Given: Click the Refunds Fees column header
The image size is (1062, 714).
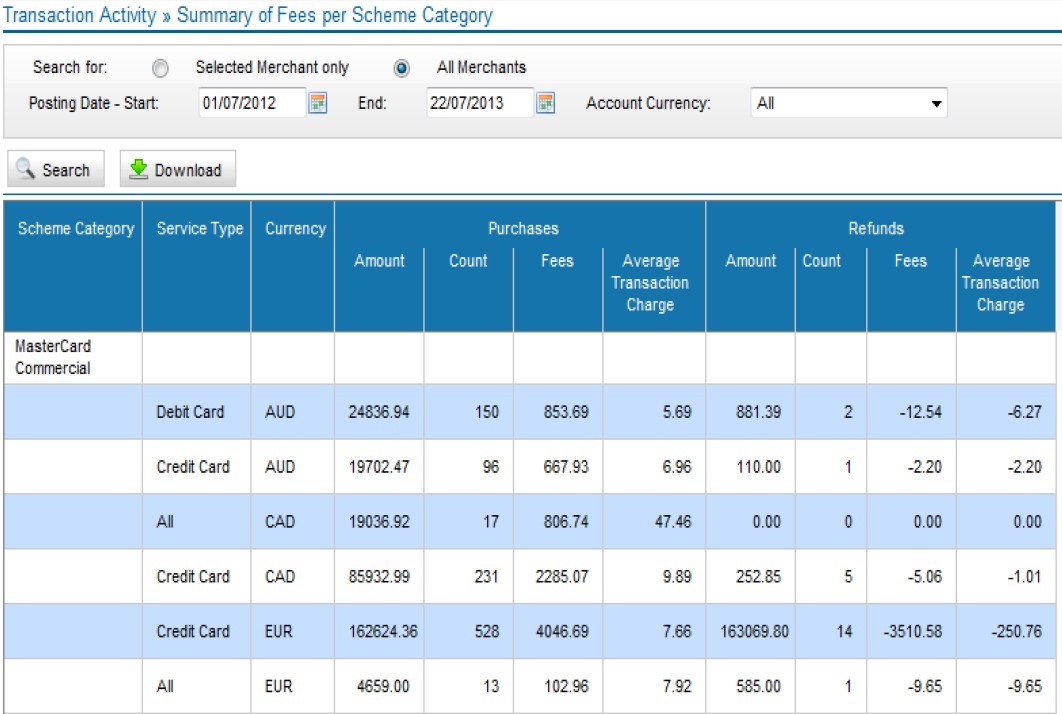Looking at the screenshot, I should point(910,261).
